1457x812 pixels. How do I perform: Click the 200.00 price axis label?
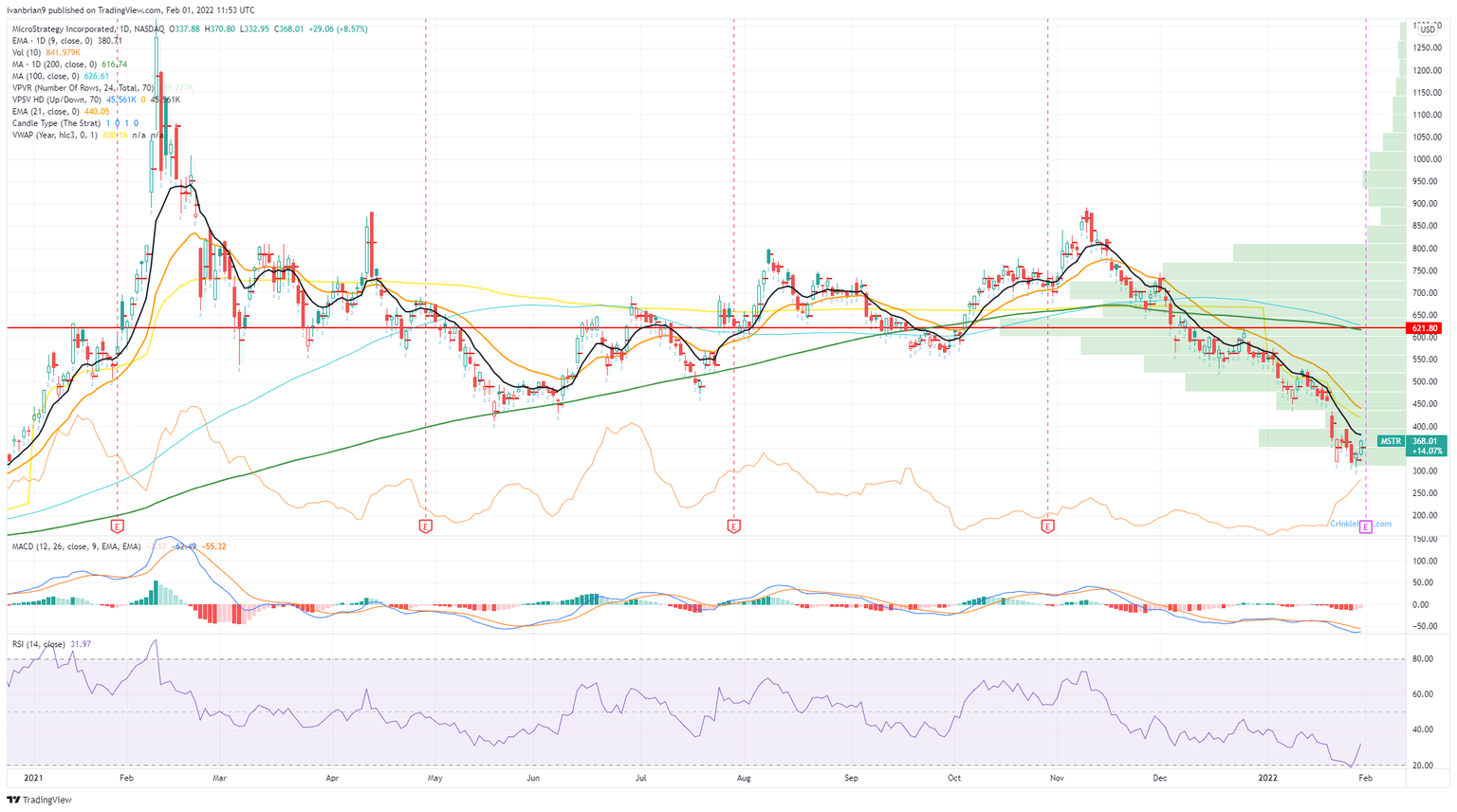(1427, 516)
